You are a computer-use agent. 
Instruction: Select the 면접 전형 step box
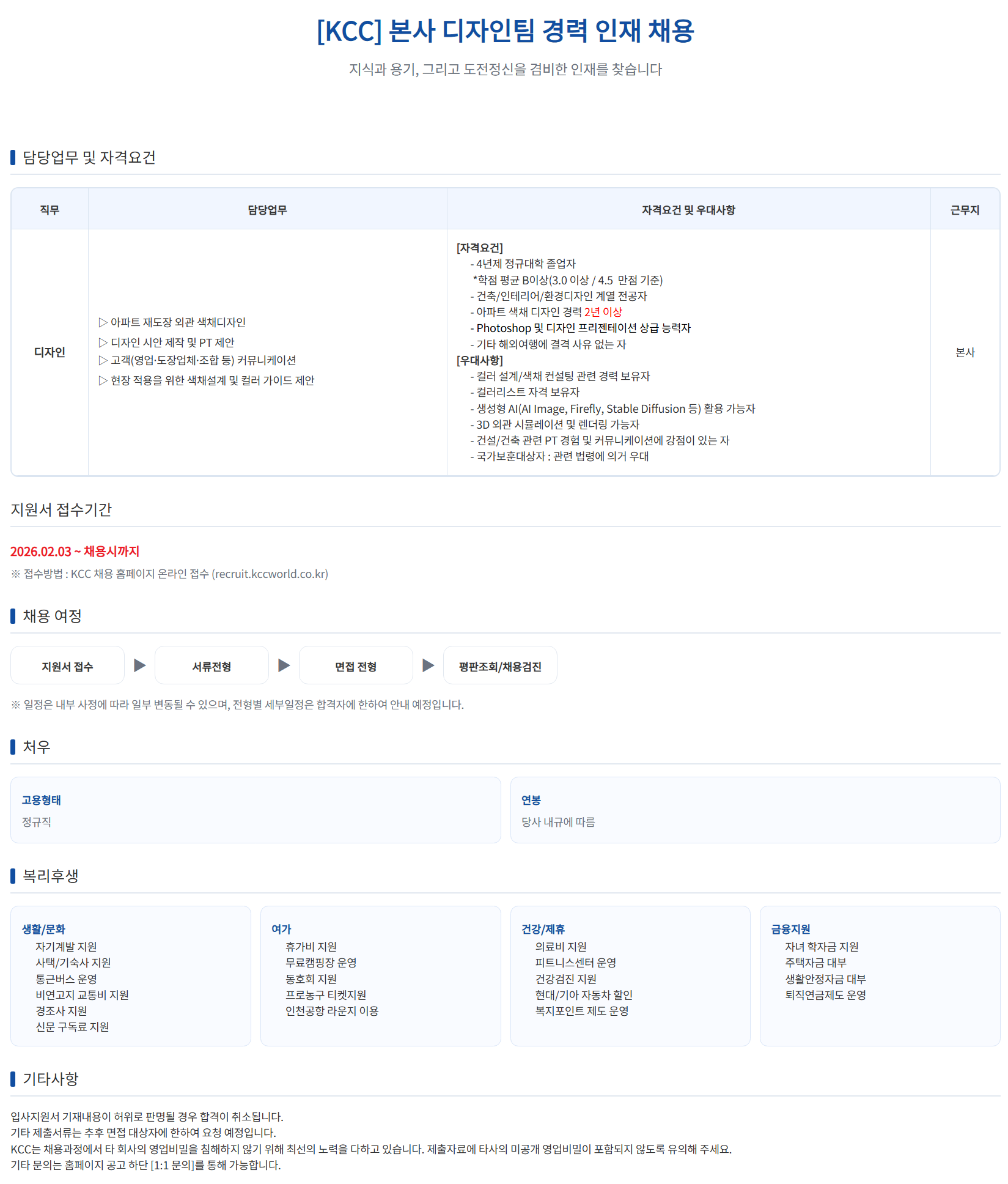point(356,665)
